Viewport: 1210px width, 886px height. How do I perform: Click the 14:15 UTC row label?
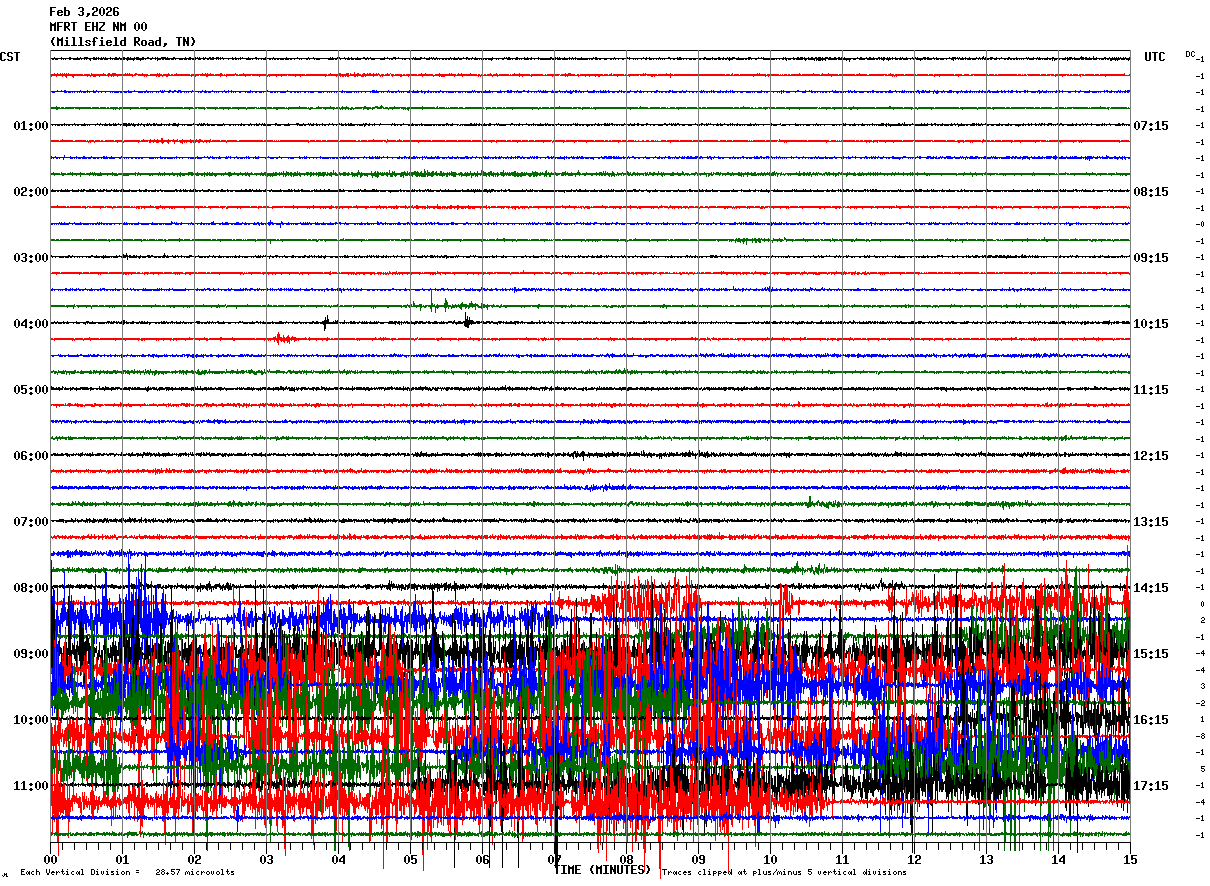click(x=1151, y=588)
